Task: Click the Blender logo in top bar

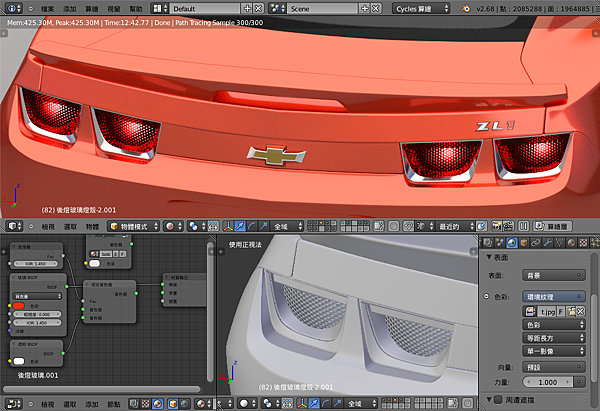Action: click(466, 8)
